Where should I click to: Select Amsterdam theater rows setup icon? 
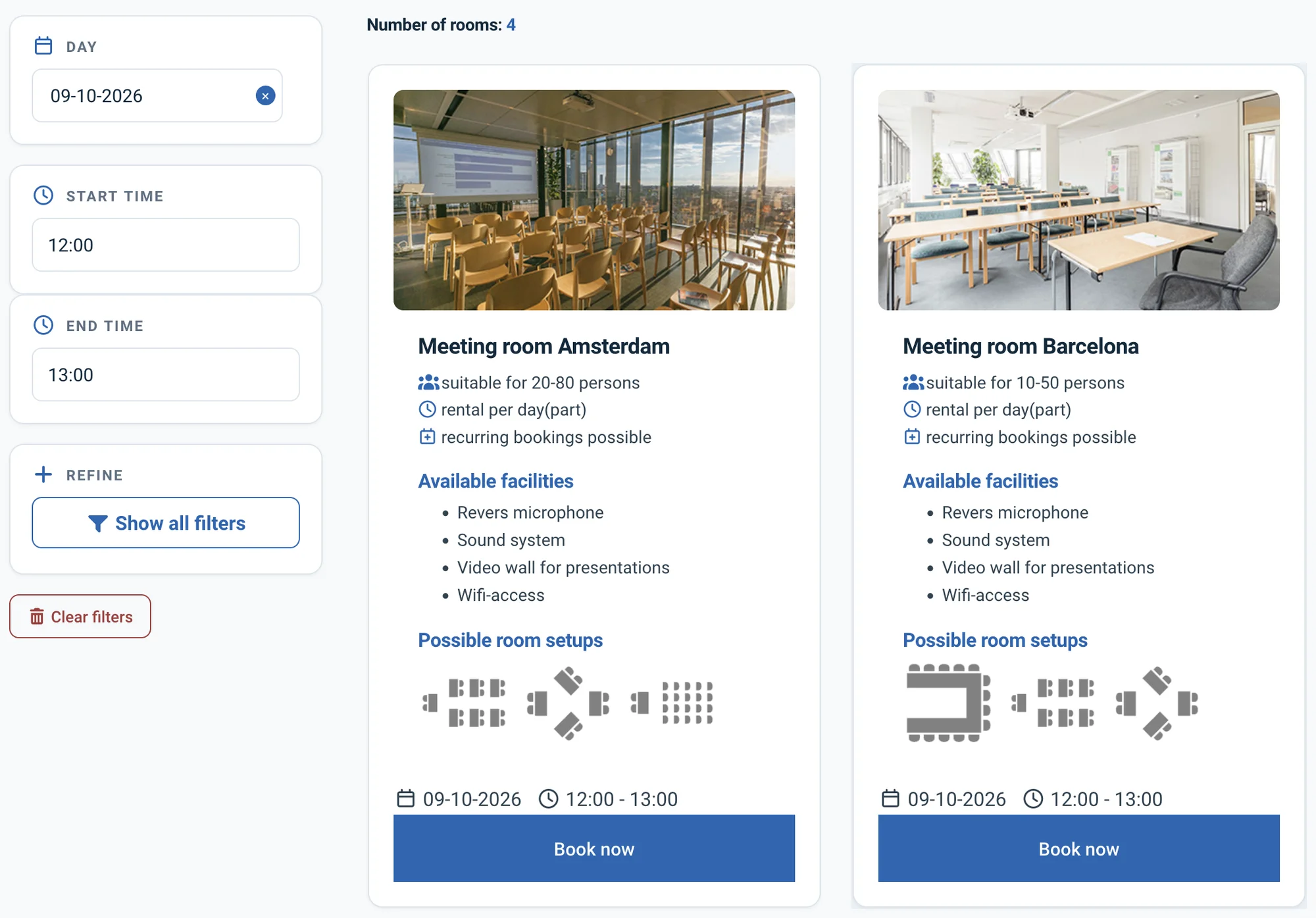click(672, 703)
